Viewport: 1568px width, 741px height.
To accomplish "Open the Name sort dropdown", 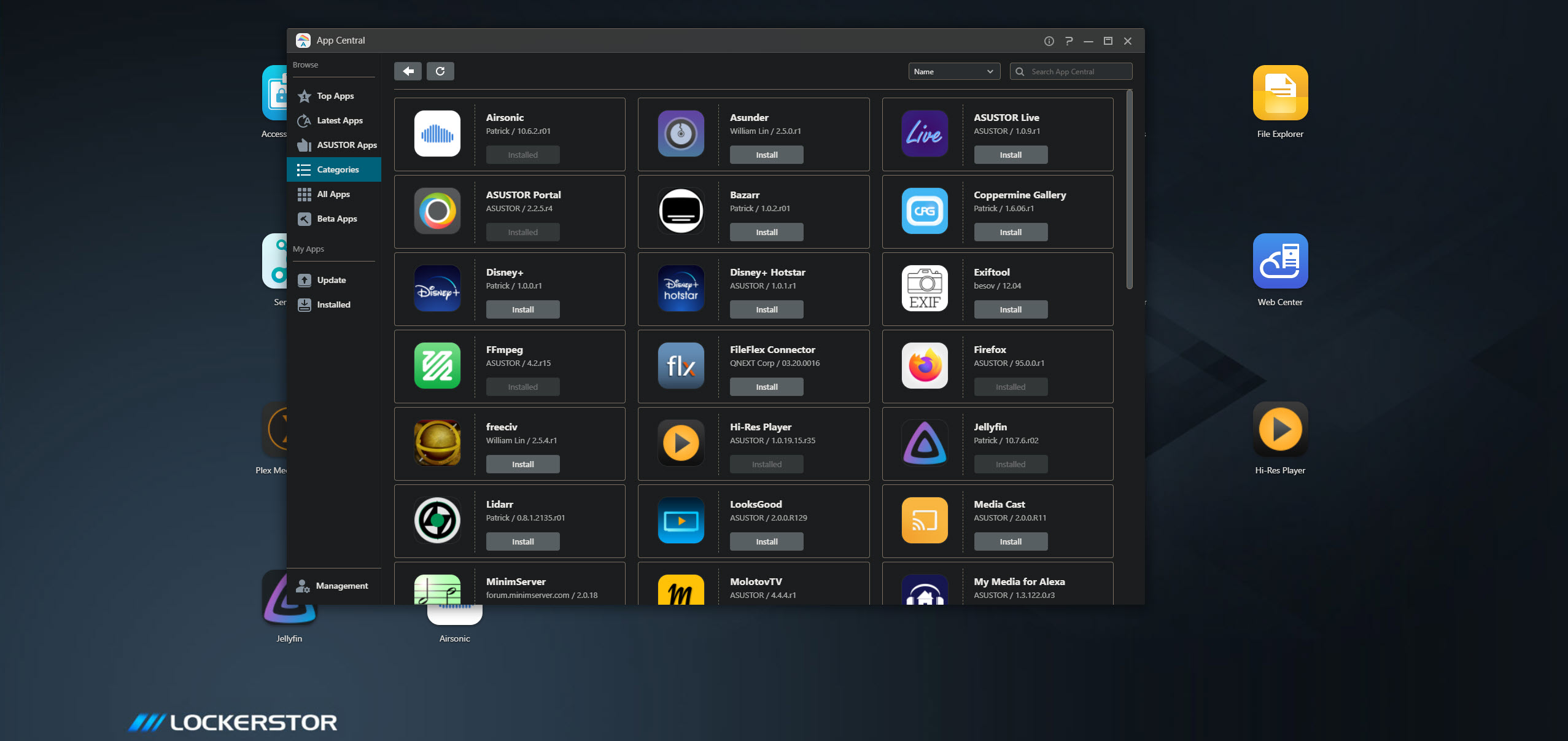I will coord(952,71).
